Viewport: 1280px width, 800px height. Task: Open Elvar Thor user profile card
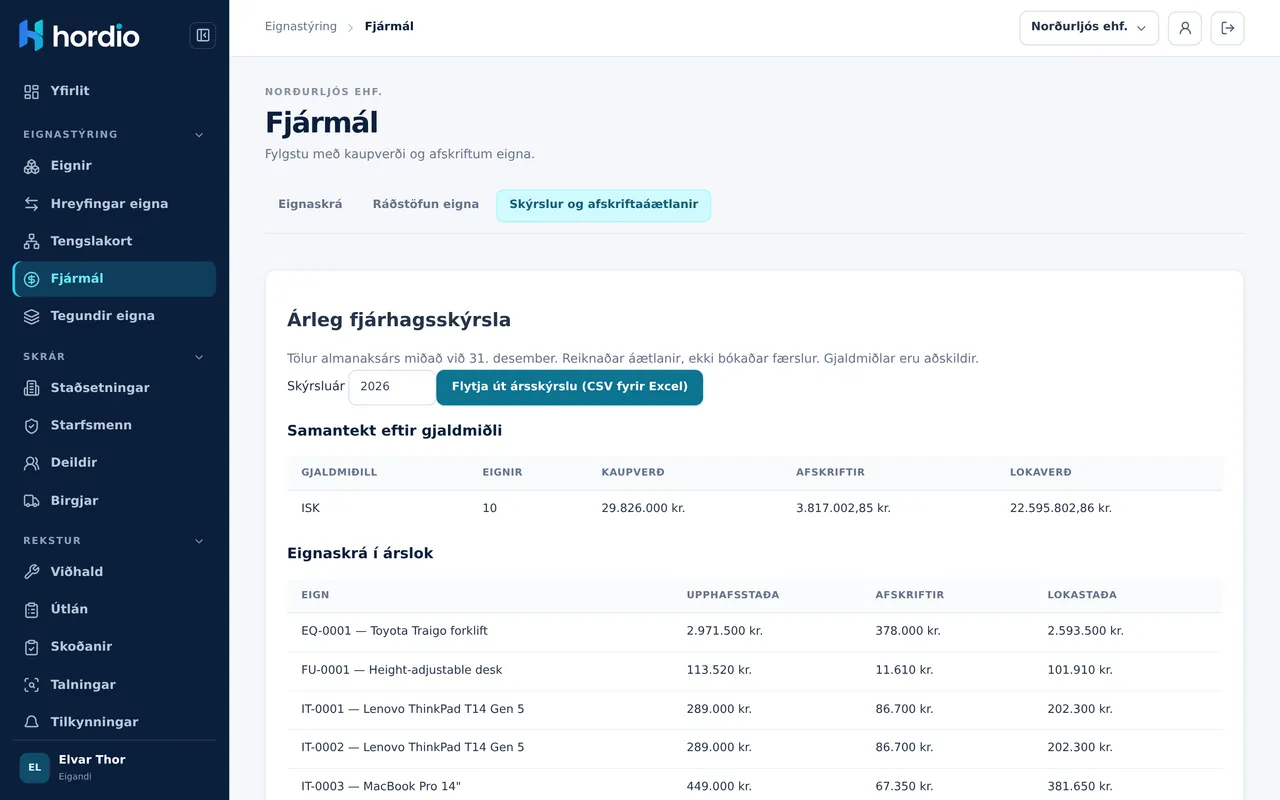(114, 767)
